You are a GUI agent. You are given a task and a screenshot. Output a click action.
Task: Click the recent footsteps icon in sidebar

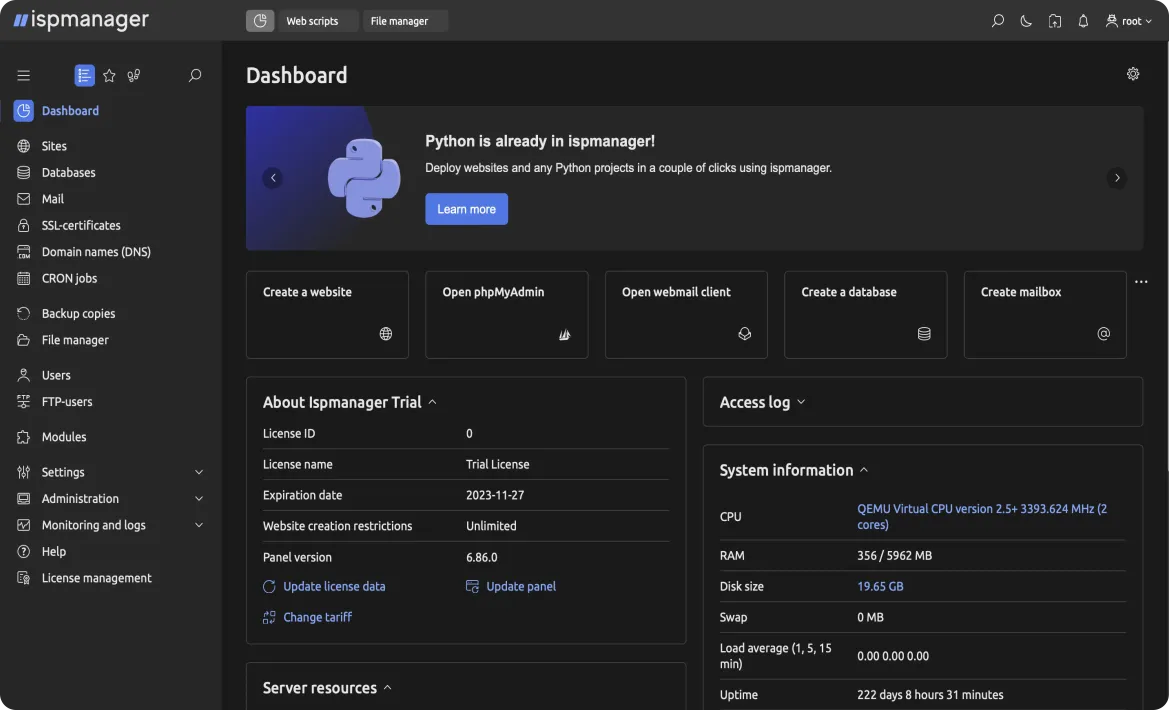click(134, 75)
